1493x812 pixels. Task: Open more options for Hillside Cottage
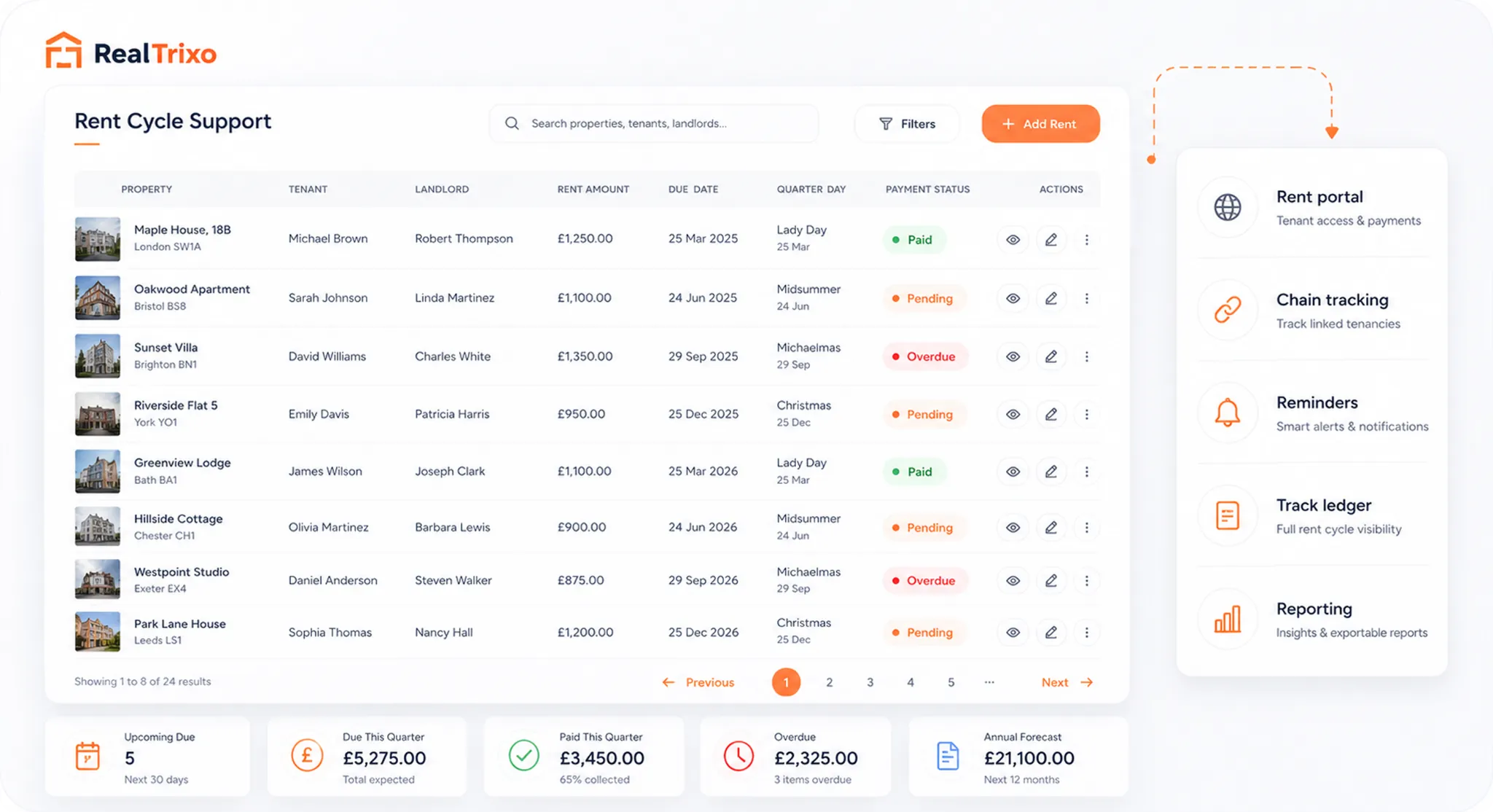(1086, 527)
